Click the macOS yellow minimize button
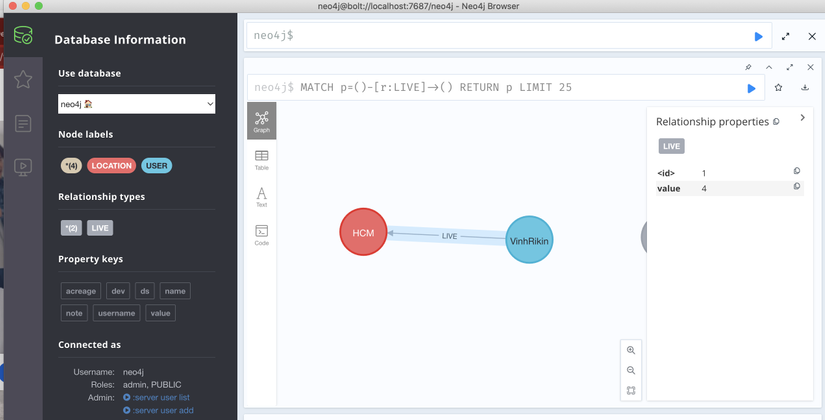The height and width of the screenshot is (420, 825). click(26, 6)
